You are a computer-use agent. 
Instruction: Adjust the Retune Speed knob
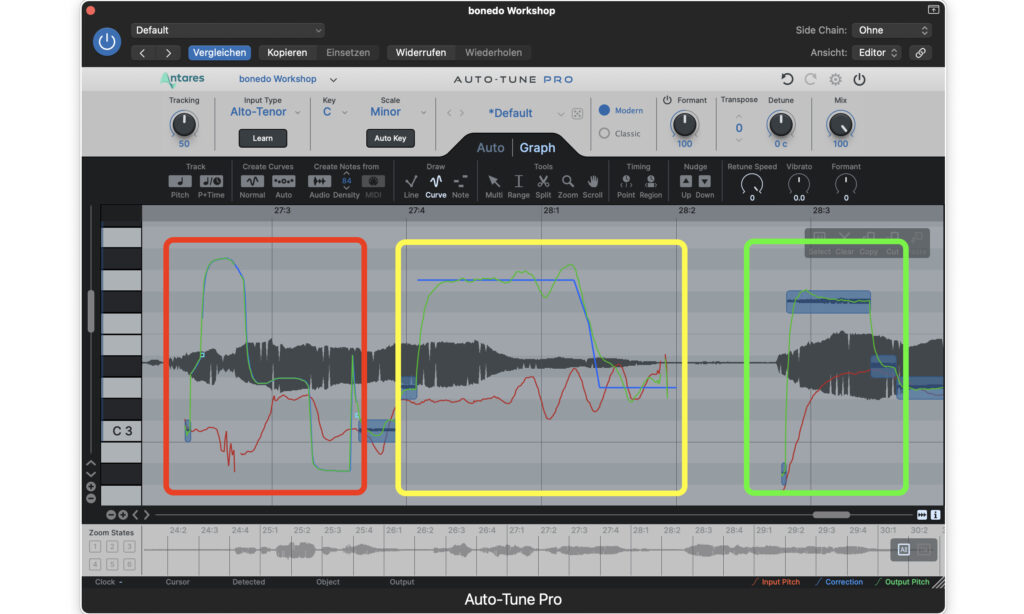tap(752, 185)
